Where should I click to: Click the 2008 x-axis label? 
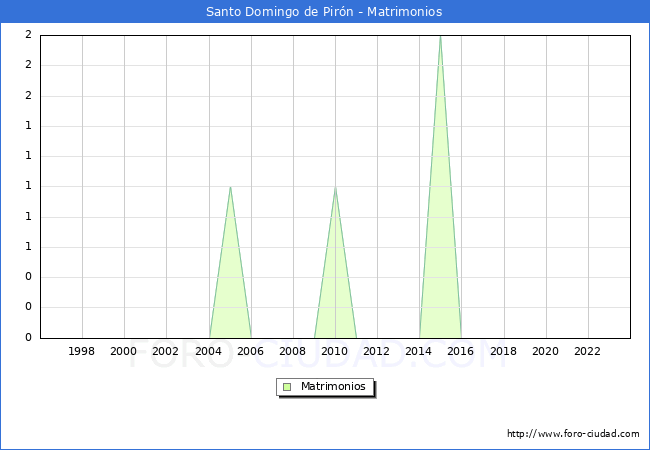click(293, 351)
